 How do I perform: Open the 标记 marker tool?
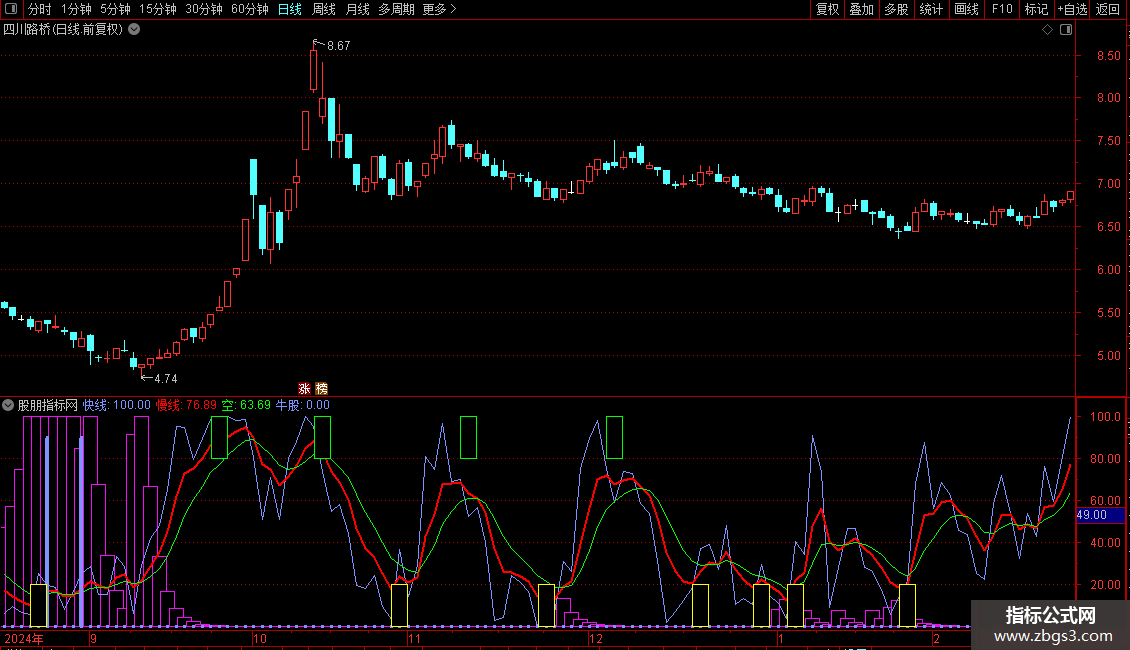(x=1036, y=10)
